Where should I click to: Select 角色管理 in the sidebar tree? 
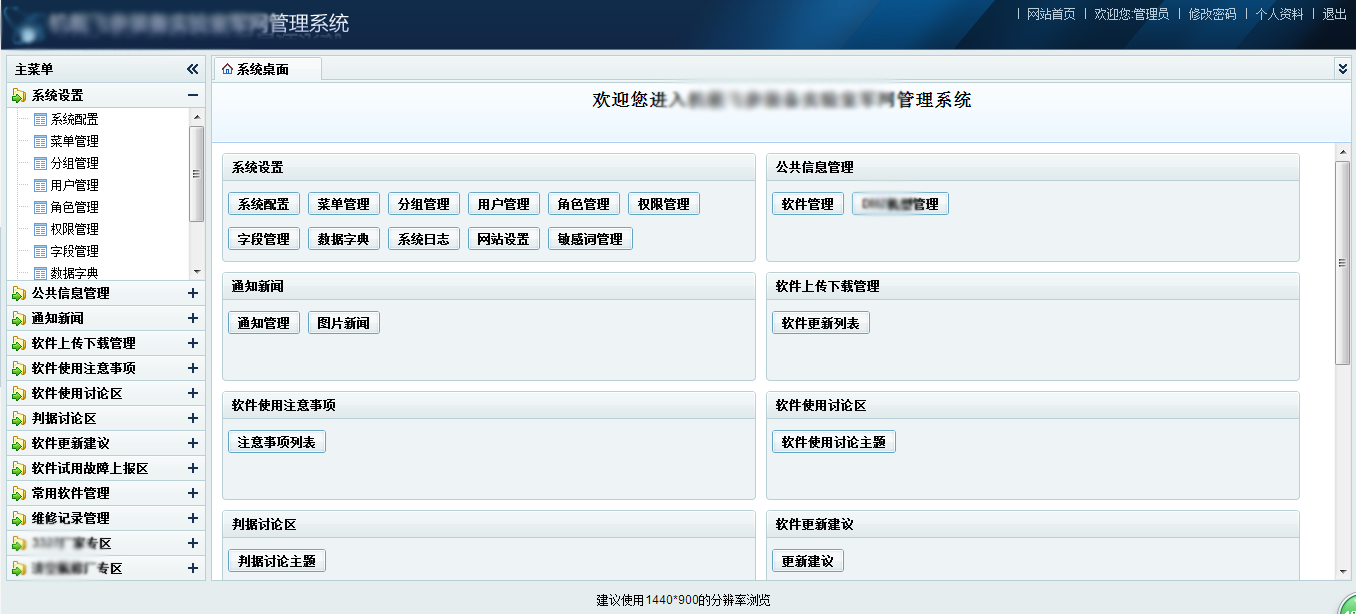pos(74,207)
